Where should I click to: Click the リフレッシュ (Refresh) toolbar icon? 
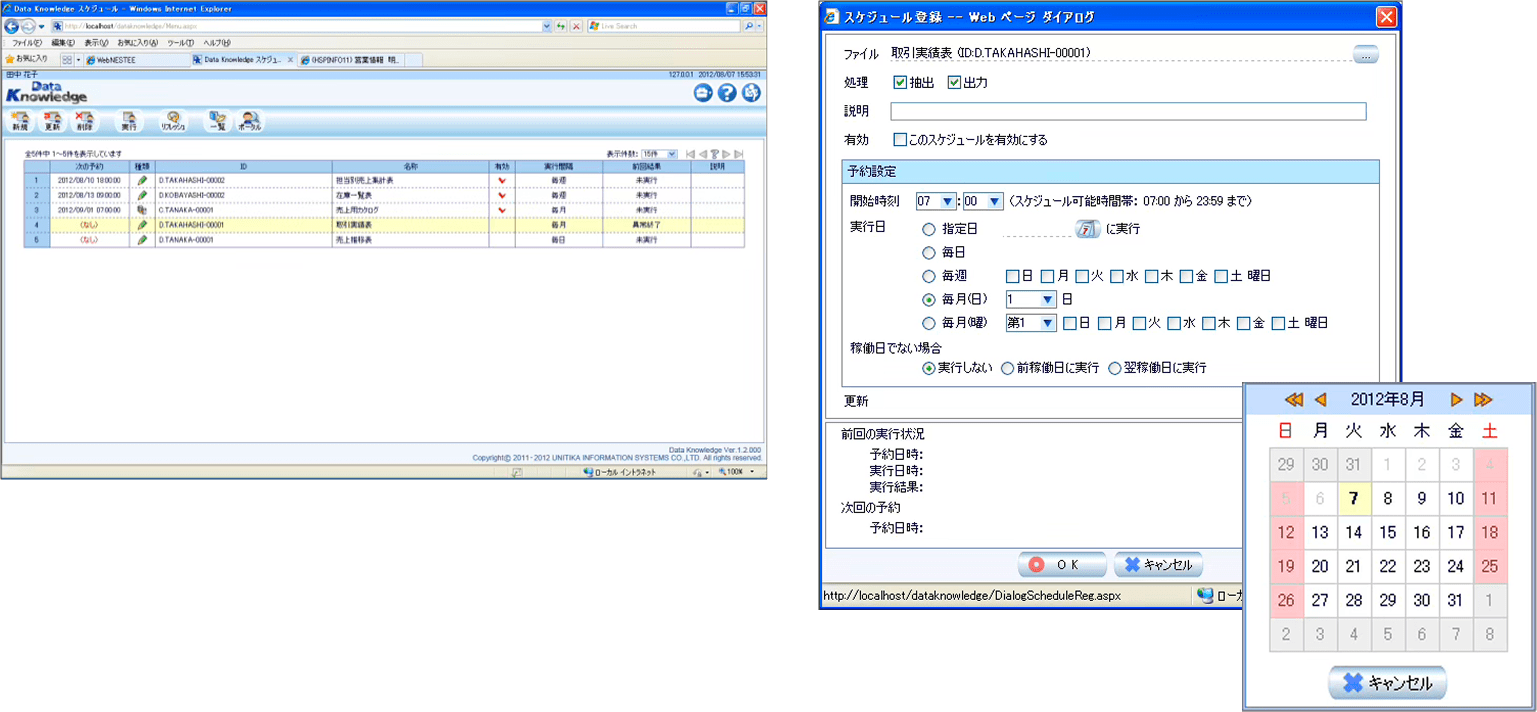pos(173,121)
